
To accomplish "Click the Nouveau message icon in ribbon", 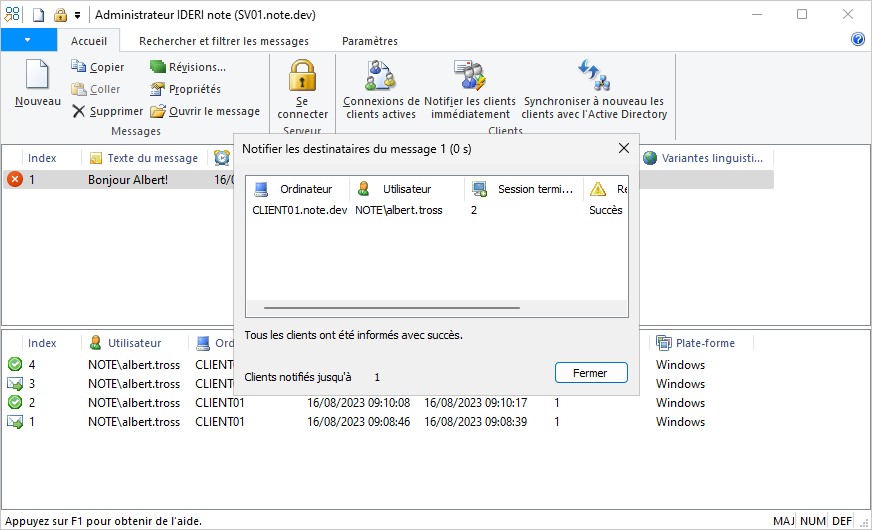I will click(37, 75).
